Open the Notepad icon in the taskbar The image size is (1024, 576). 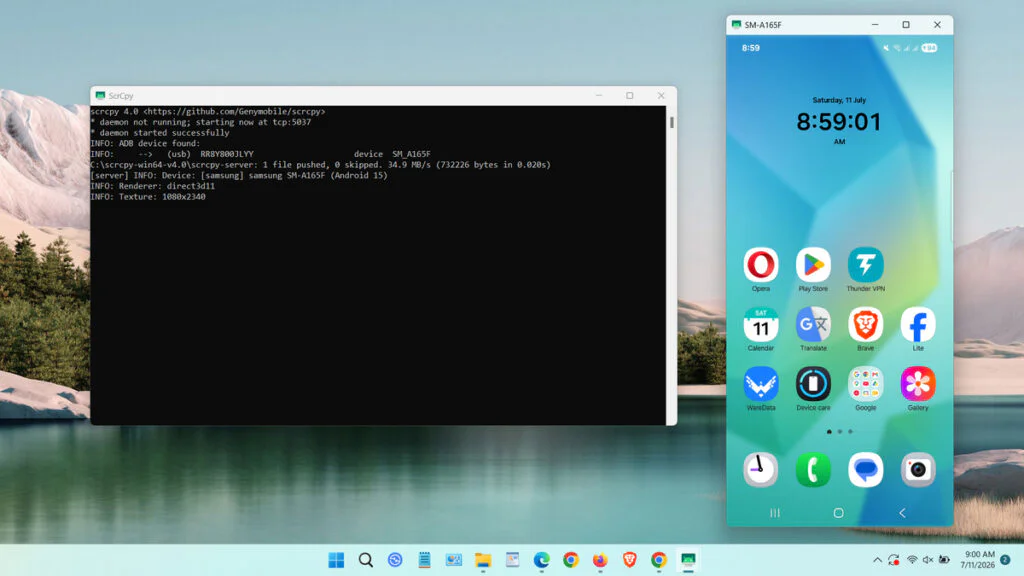pyautogui.click(x=424, y=560)
